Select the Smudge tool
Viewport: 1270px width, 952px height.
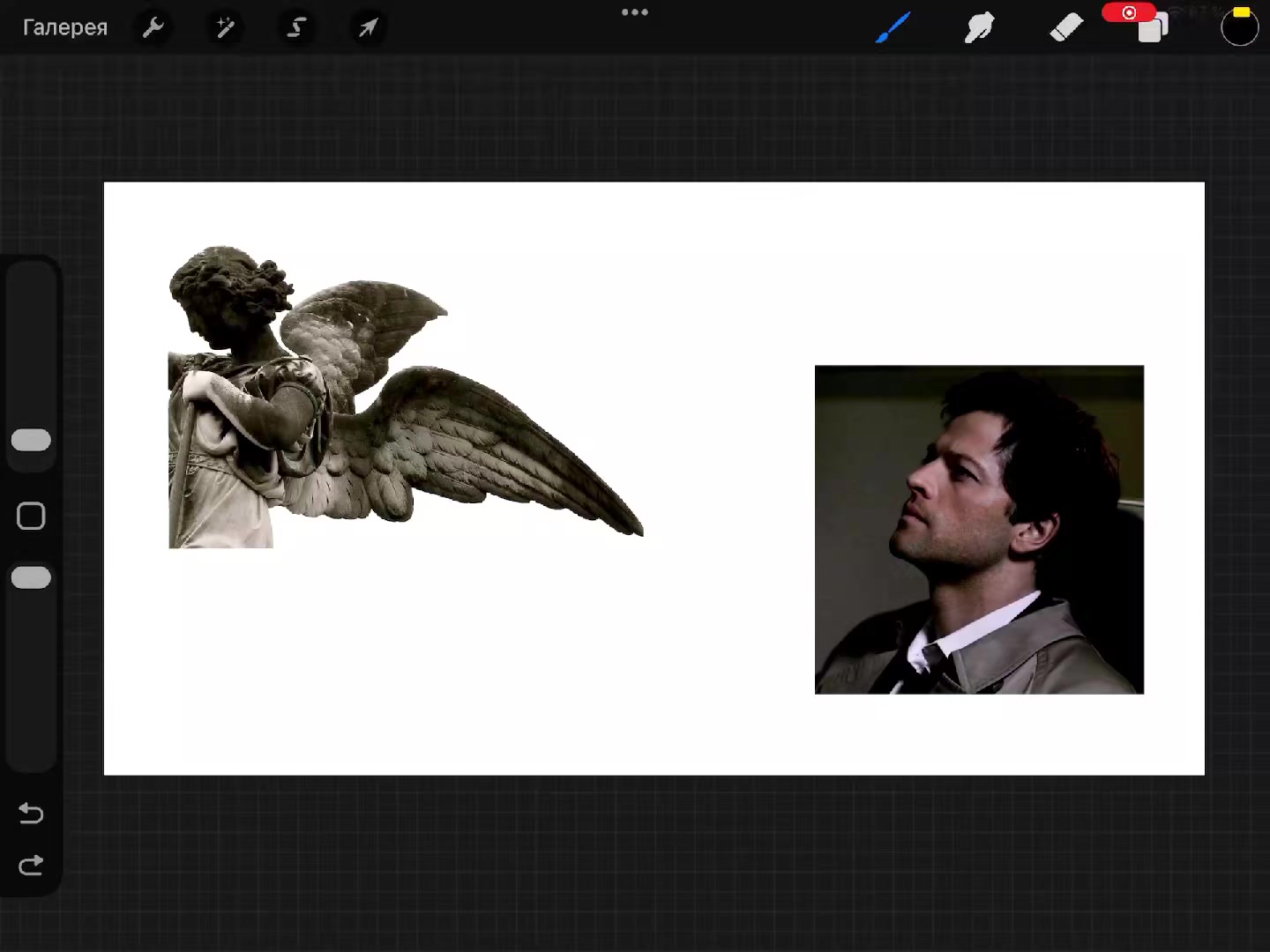(979, 27)
